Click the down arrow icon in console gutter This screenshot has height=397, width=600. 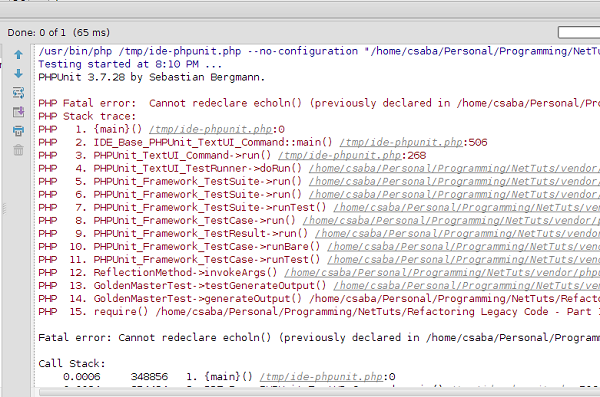pyautogui.click(x=18, y=74)
